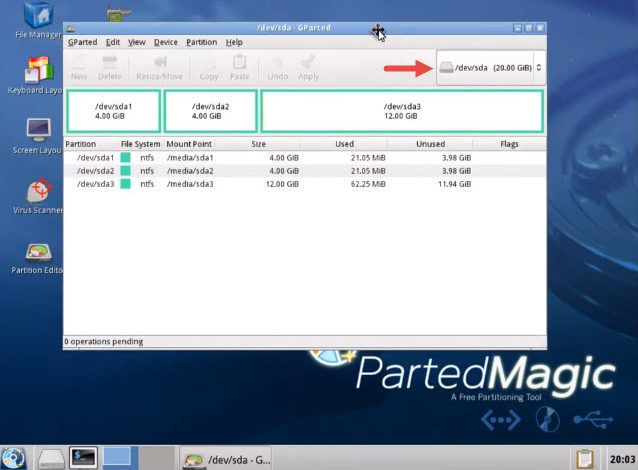Click the Partition column header
This screenshot has width=638, height=470.
click(x=91, y=144)
